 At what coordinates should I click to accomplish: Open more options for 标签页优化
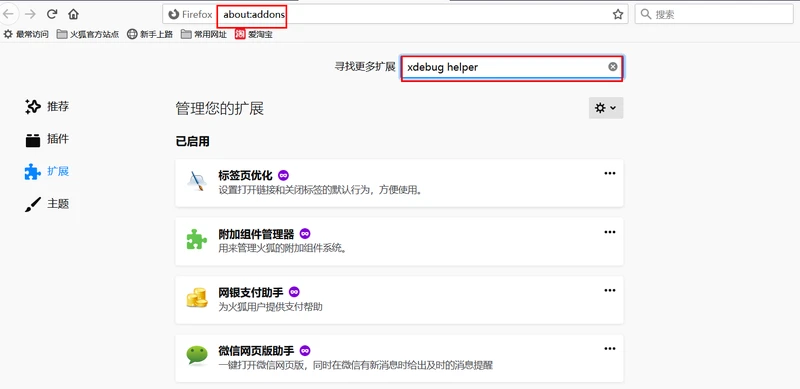[610, 174]
